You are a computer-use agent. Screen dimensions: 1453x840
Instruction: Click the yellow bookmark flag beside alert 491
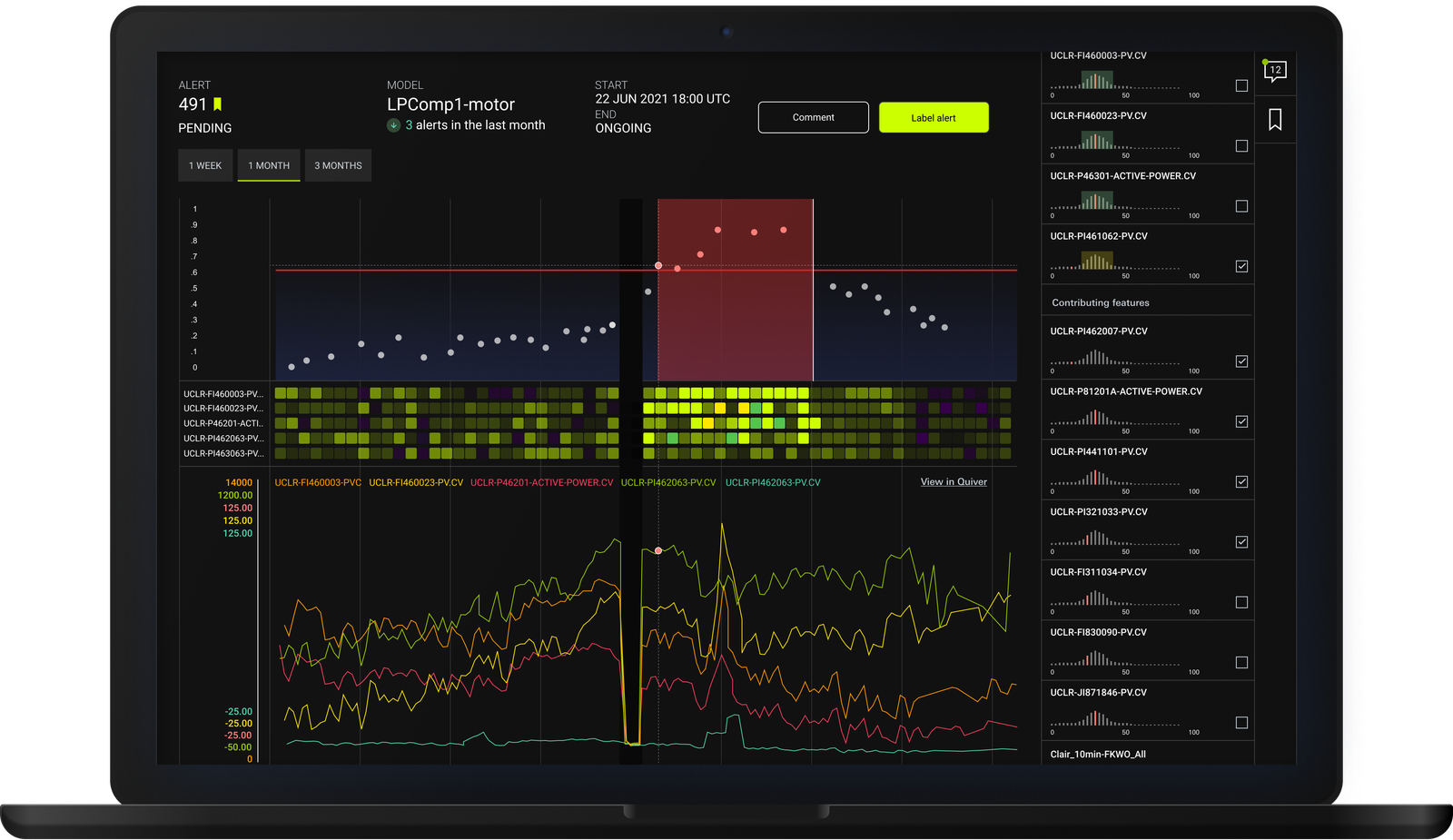coord(217,104)
